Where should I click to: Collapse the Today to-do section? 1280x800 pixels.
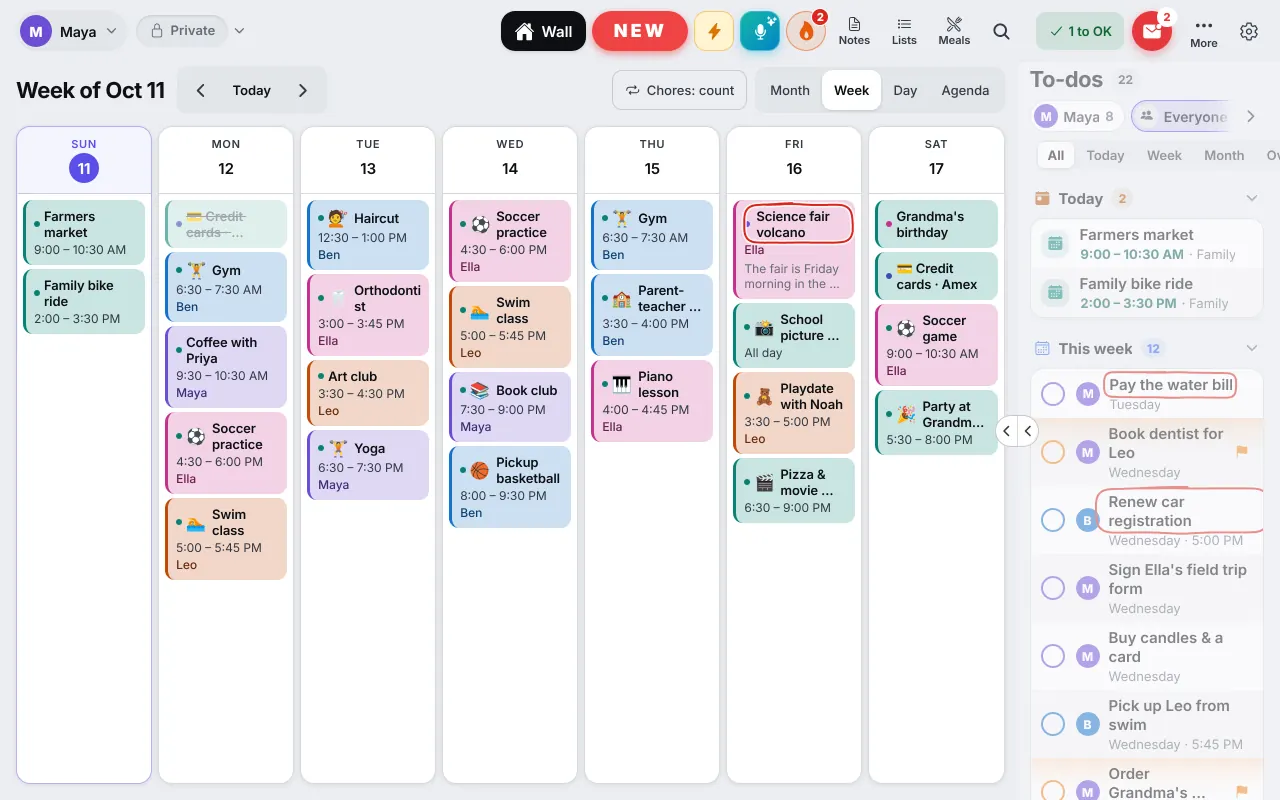point(1251,198)
